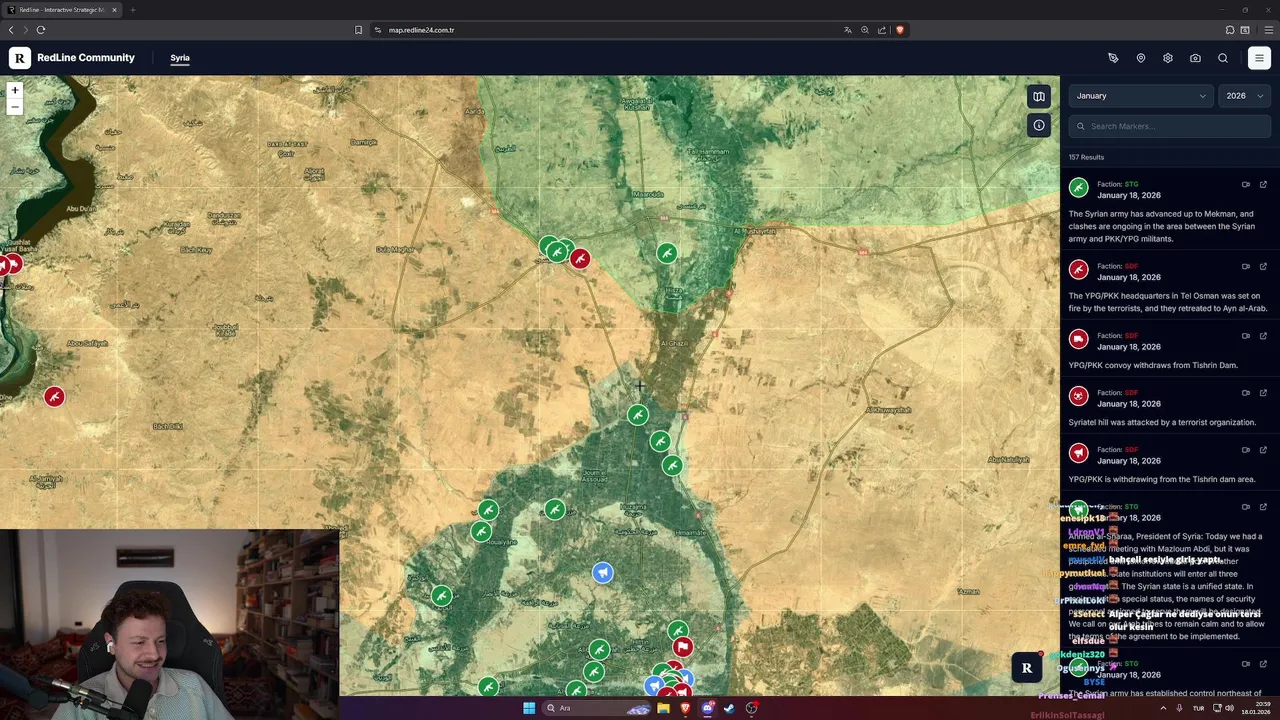Open external link for Tel Osman headquarters entry
The width and height of the screenshot is (1280, 720).
pos(1263,266)
